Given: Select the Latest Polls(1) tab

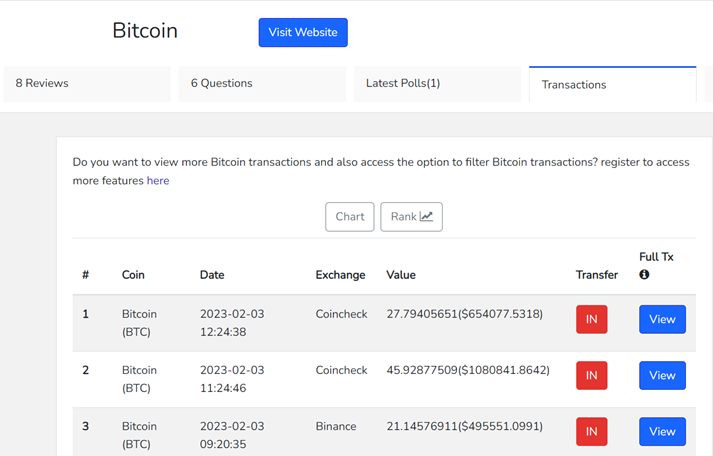Looking at the screenshot, I should [437, 84].
